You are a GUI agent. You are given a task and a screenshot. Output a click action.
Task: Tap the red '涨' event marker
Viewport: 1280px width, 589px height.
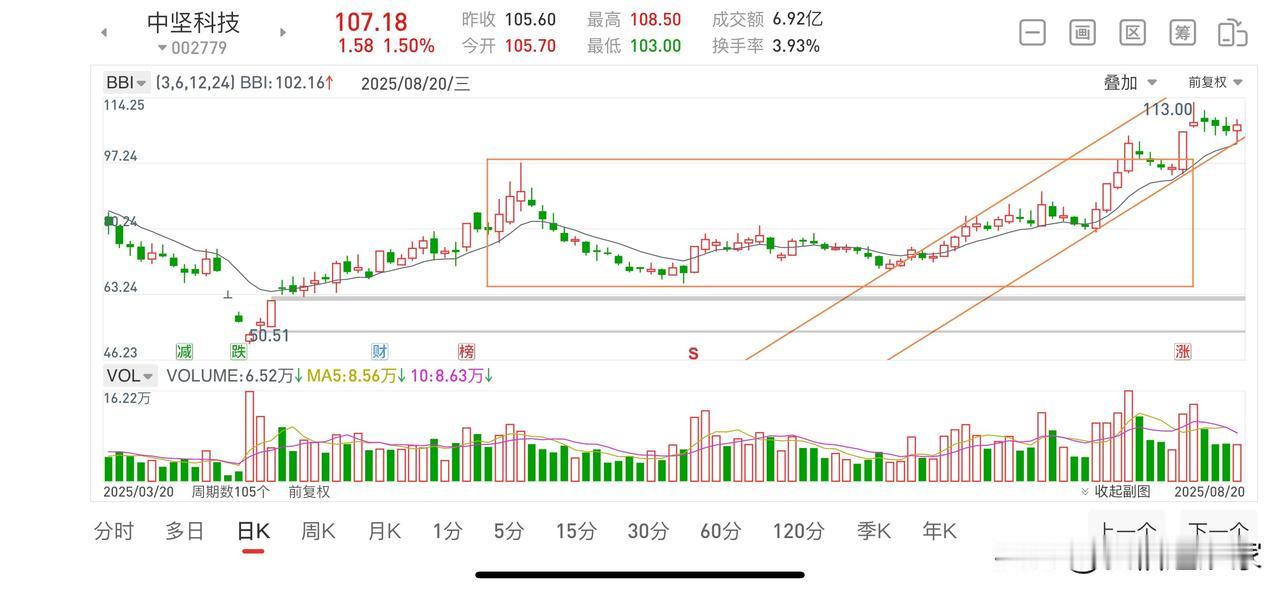pos(1183,351)
